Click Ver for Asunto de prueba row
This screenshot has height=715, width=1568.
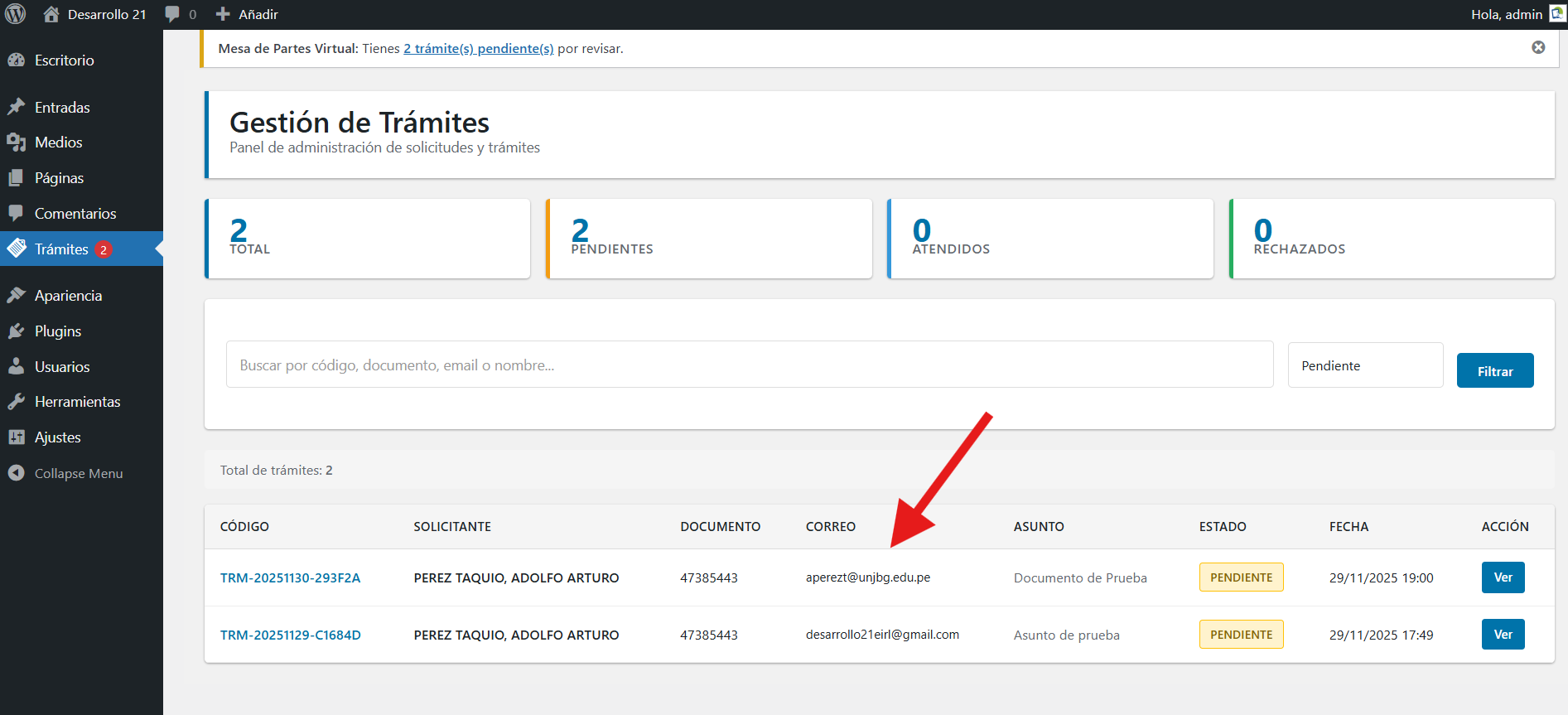tap(1503, 635)
